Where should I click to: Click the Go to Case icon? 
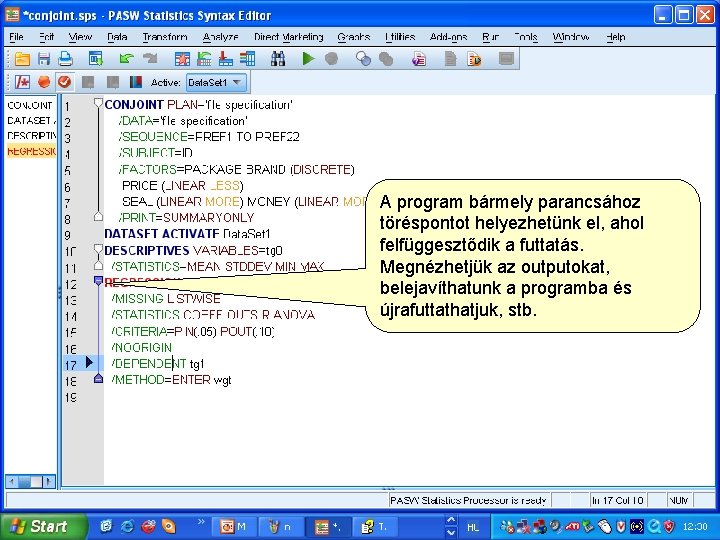pos(204,59)
